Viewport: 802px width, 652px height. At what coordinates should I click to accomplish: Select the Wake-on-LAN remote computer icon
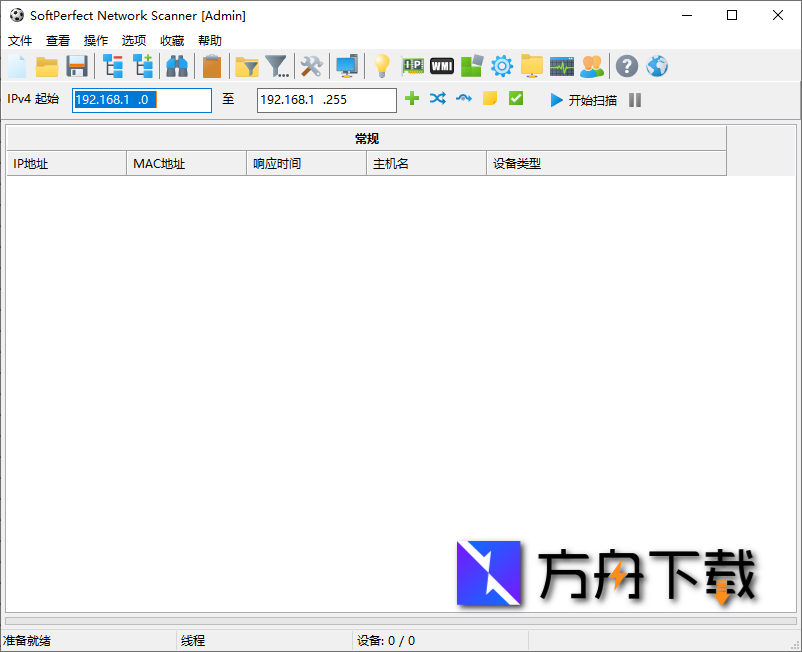(347, 65)
